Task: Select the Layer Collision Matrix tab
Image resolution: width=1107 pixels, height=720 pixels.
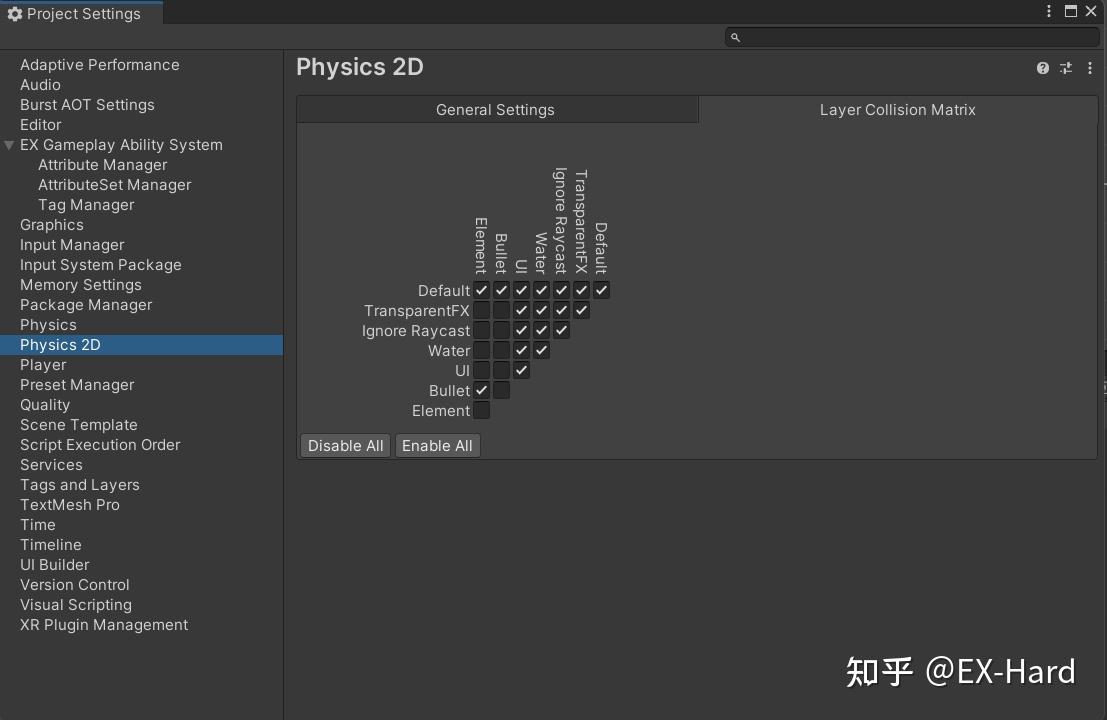Action: pyautogui.click(x=897, y=110)
